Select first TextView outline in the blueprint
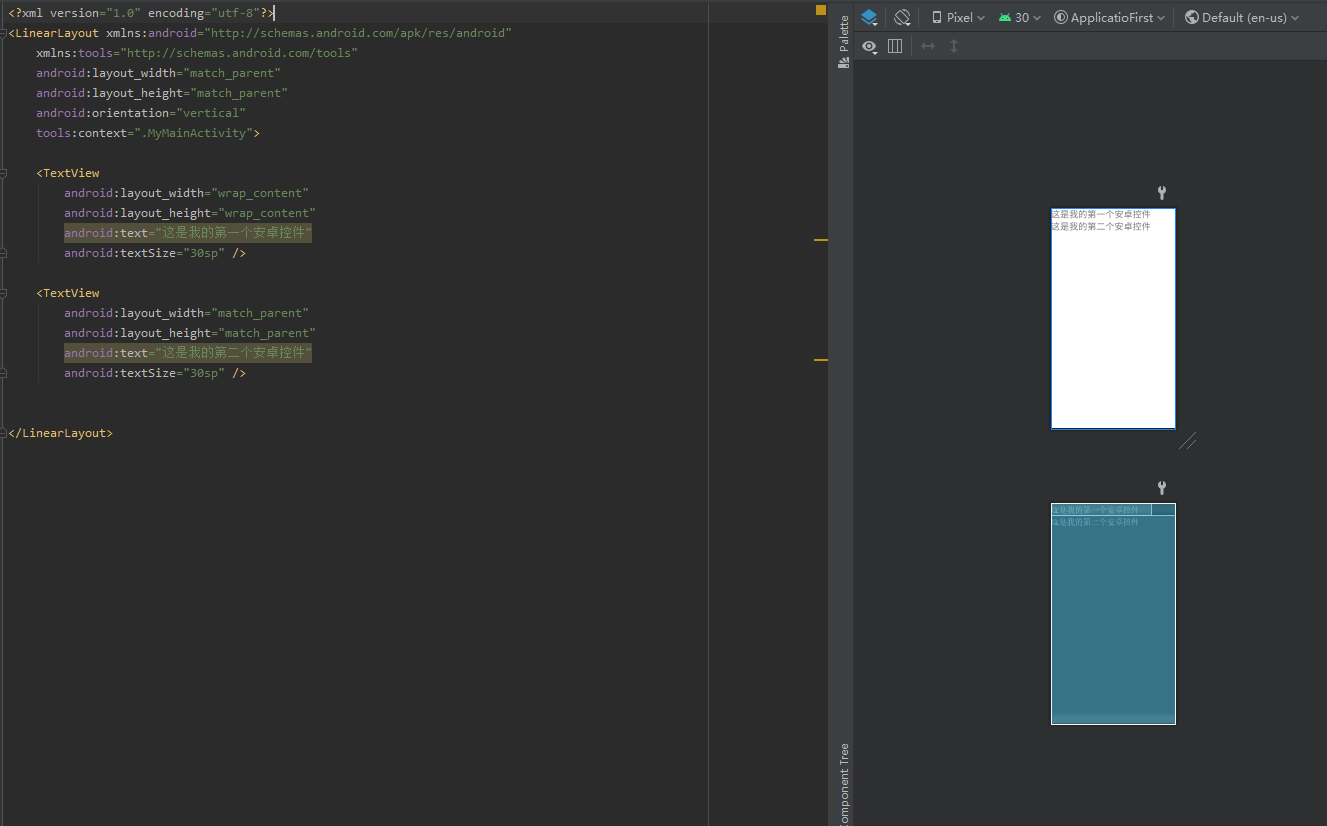1327x826 pixels. click(1101, 509)
